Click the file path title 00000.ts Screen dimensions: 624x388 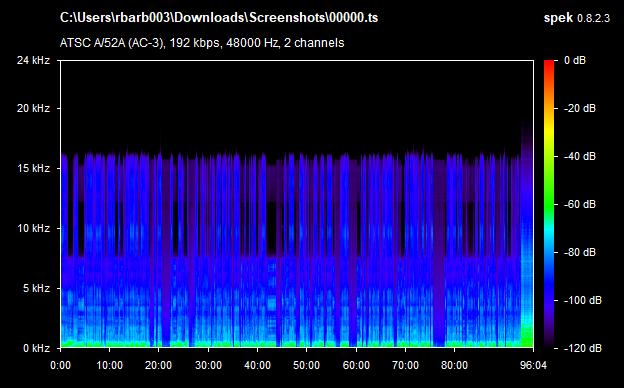[x=219, y=18]
